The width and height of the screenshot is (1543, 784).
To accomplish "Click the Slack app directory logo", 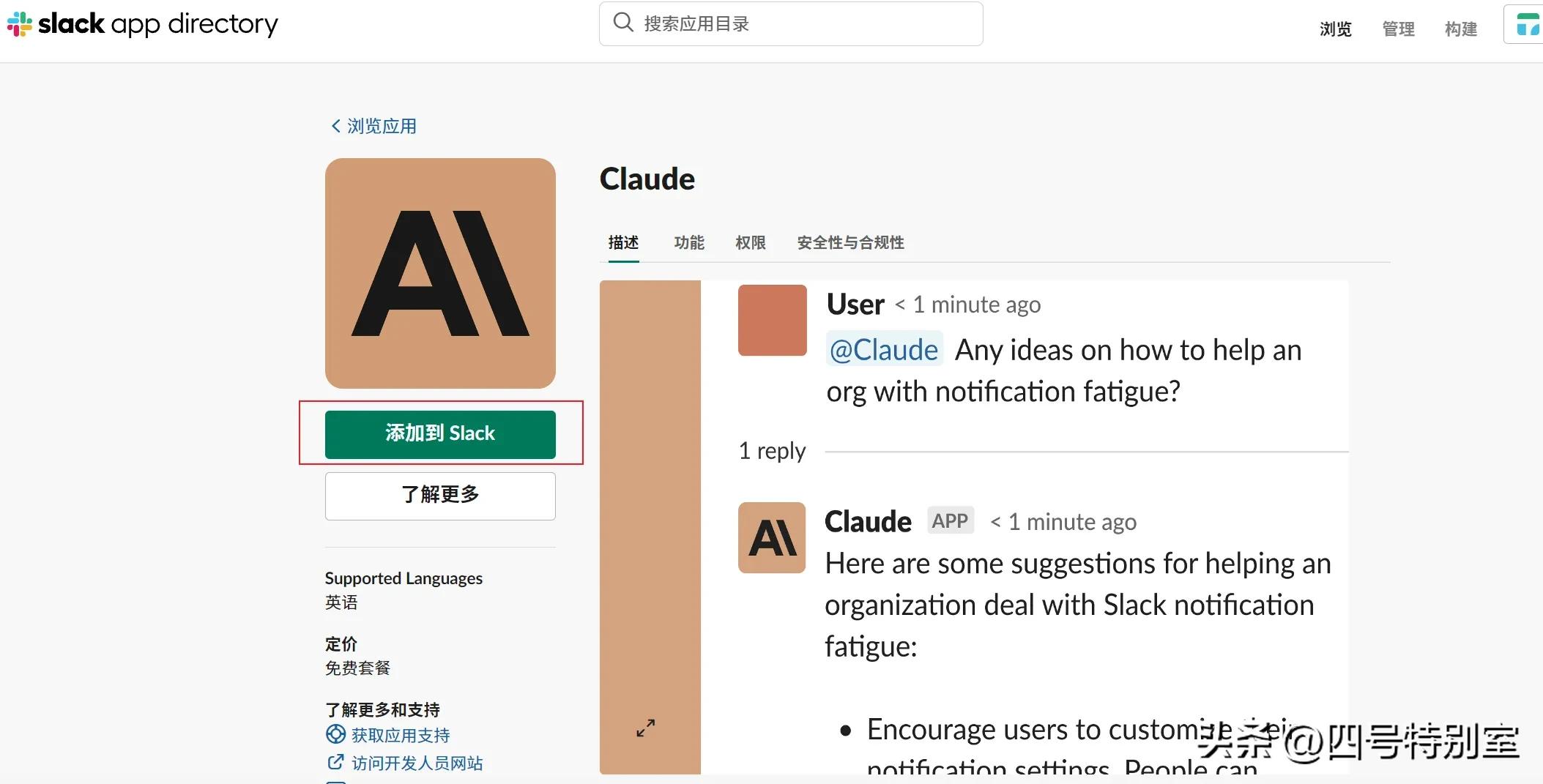I will [x=144, y=24].
